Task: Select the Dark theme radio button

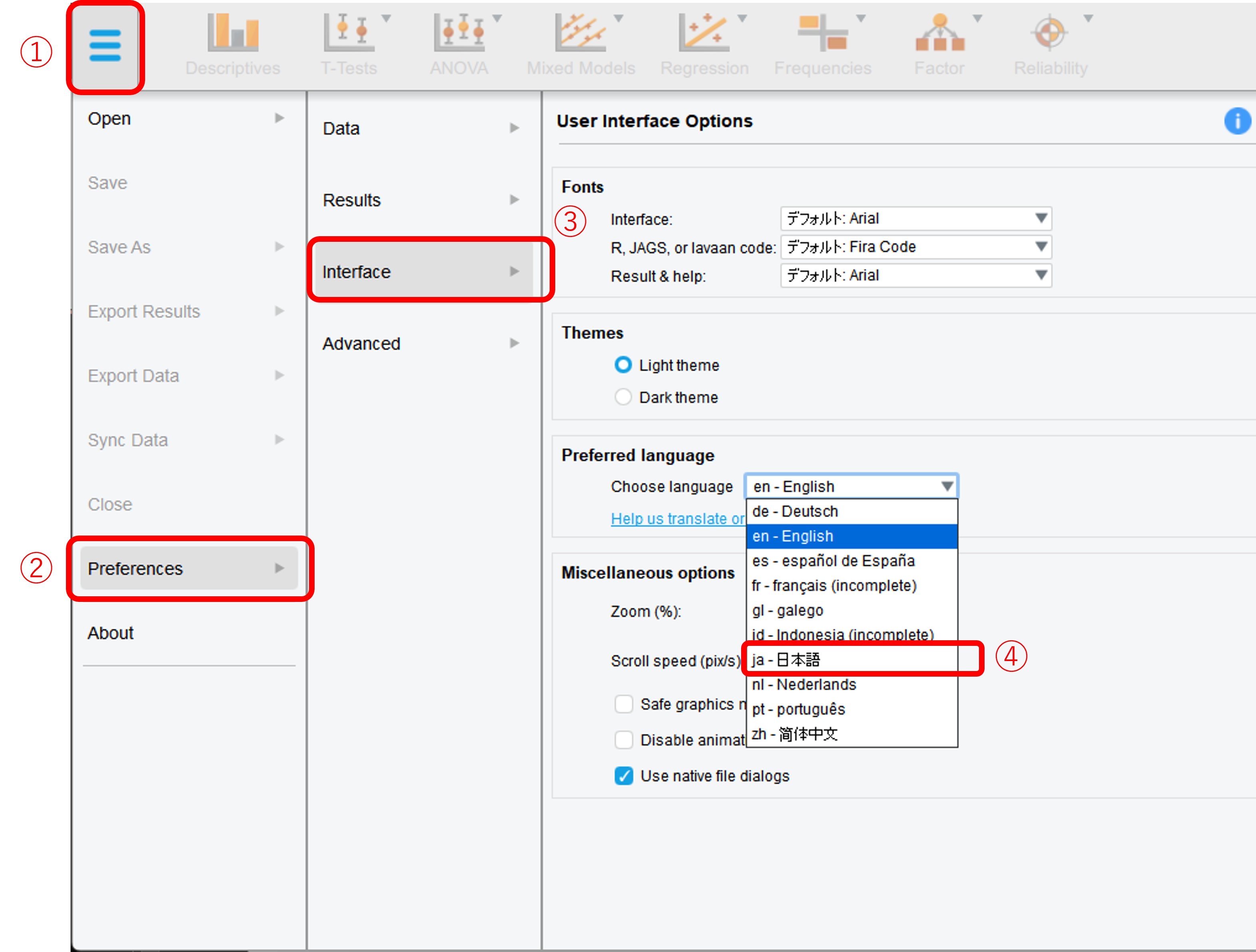Action: [x=623, y=397]
